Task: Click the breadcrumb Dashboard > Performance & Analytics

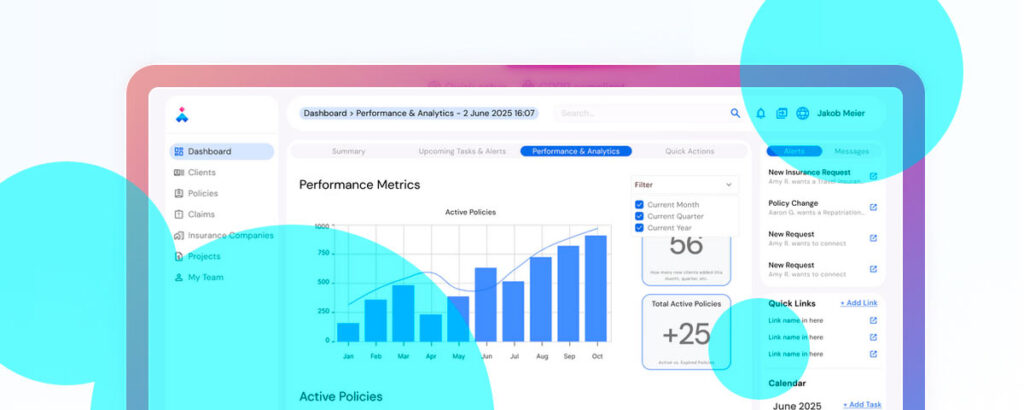Action: (419, 113)
